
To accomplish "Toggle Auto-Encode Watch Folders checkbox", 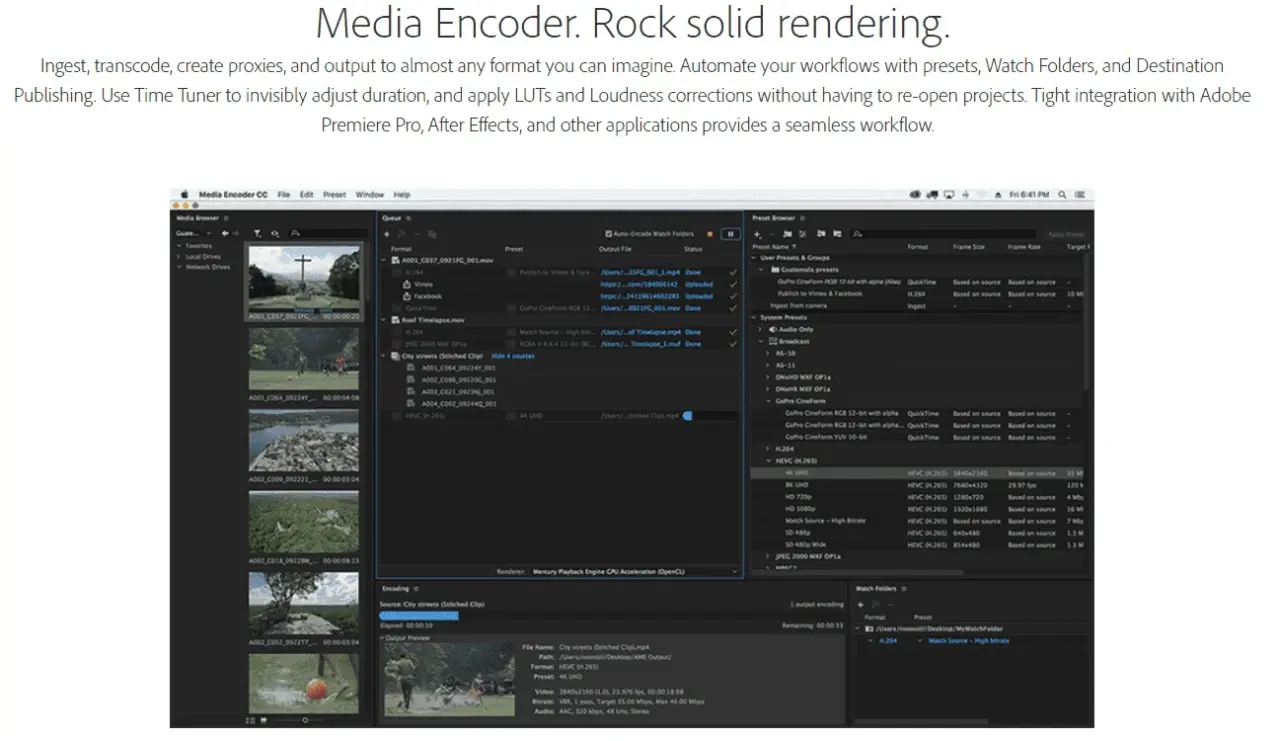I will [609, 233].
